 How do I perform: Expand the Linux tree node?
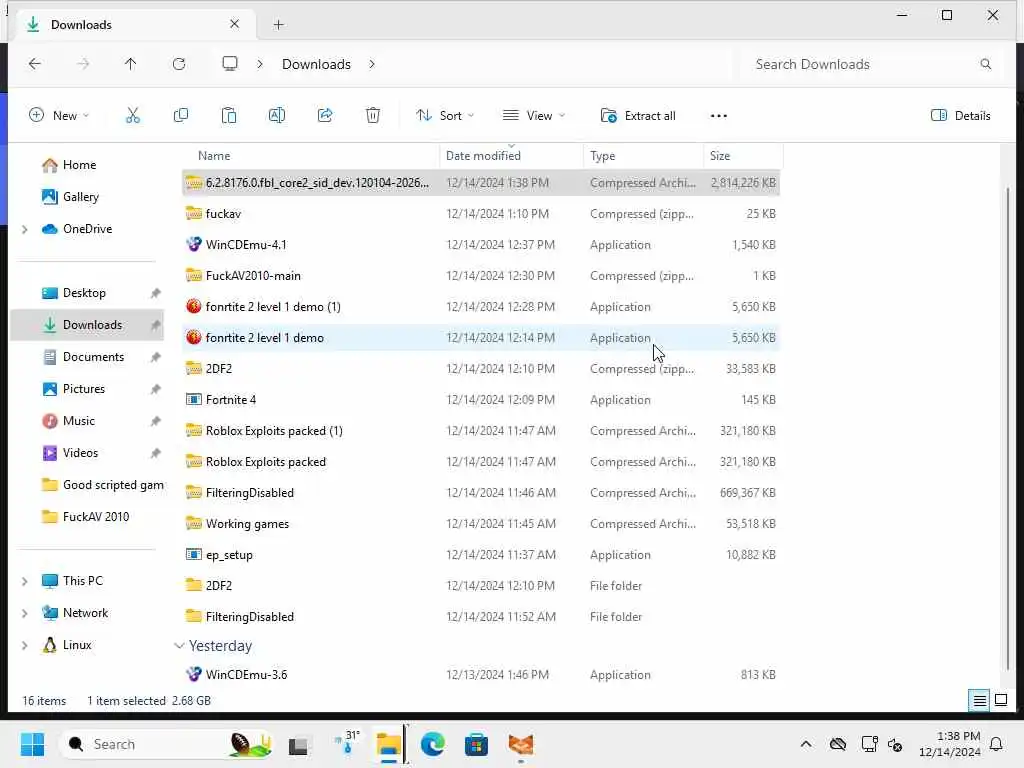click(24, 645)
